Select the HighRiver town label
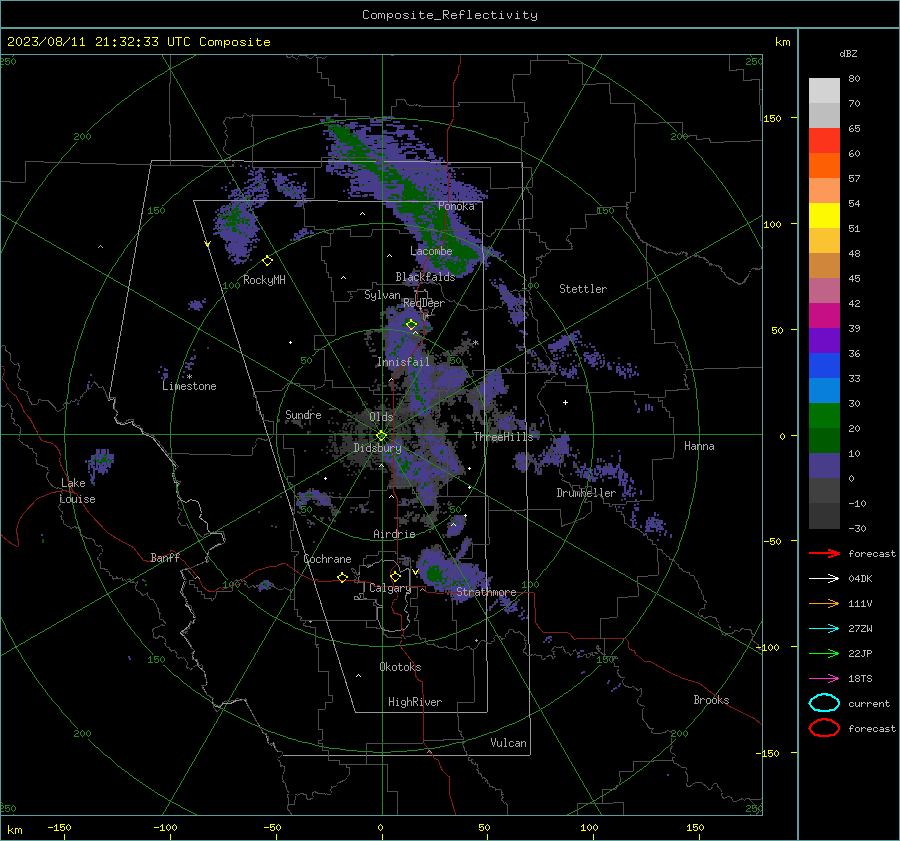The width and height of the screenshot is (900, 841). tap(415, 702)
